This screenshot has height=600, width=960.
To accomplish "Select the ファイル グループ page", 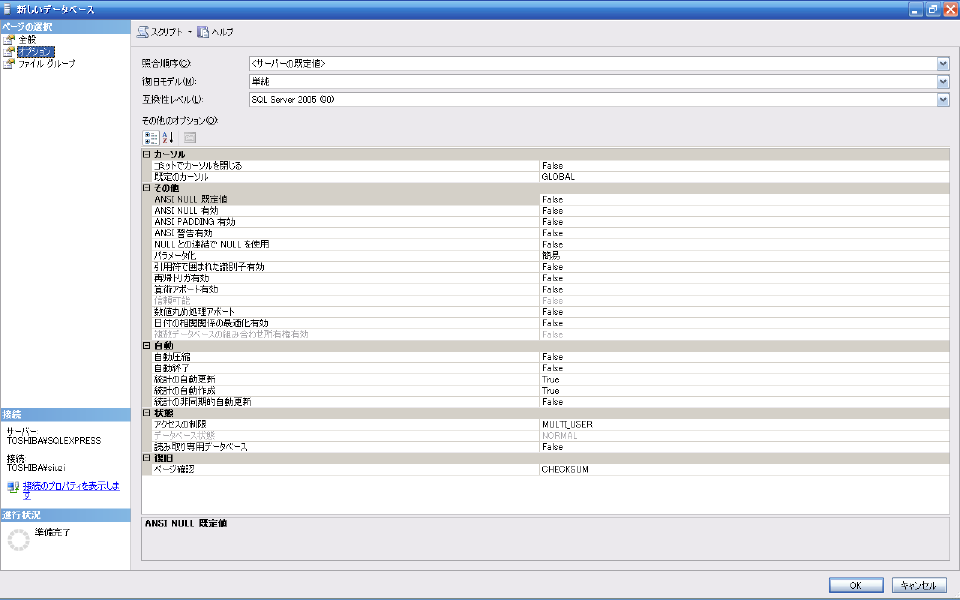I will click(x=47, y=63).
